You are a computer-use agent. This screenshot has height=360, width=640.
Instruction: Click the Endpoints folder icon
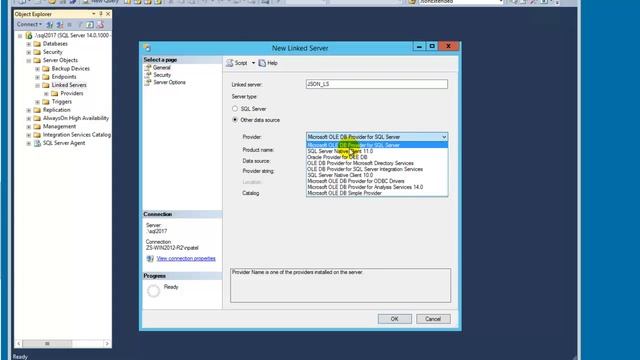[x=46, y=77]
